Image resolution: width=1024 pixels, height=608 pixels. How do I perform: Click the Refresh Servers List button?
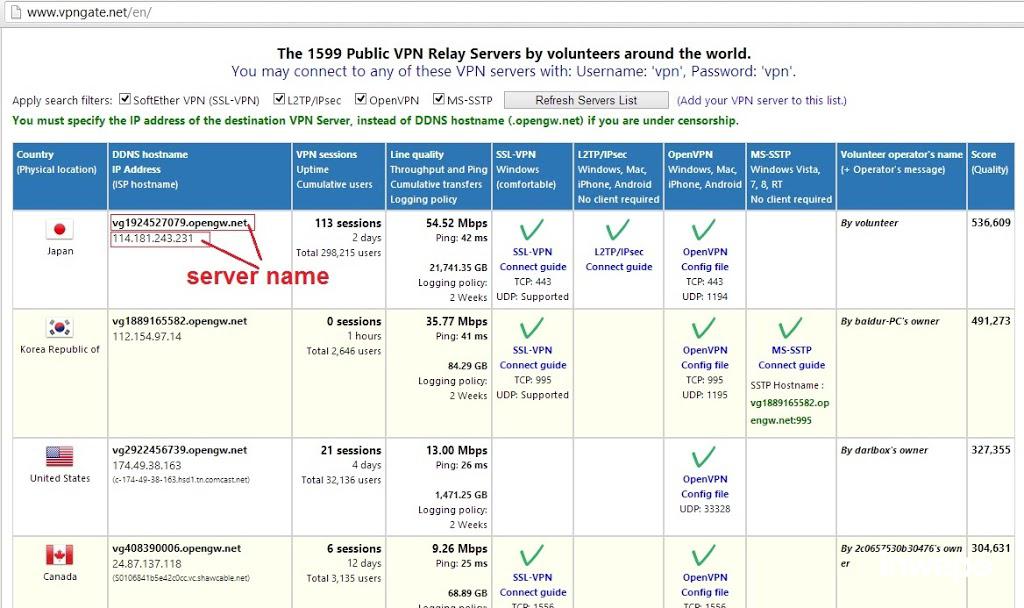(586, 100)
